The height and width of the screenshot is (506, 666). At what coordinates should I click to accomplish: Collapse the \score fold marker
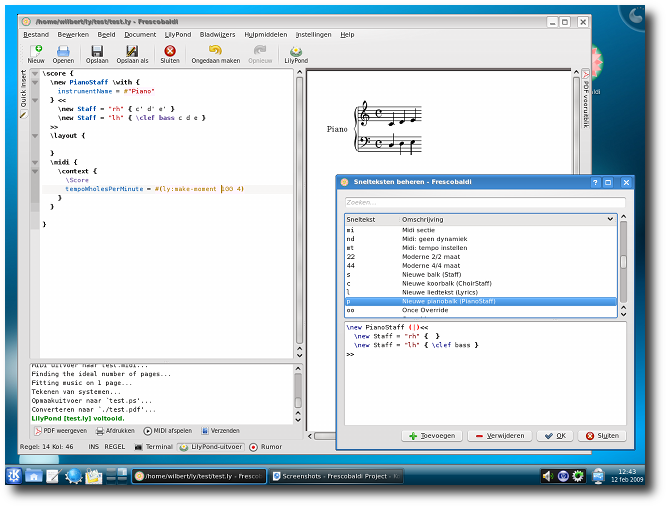click(x=35, y=73)
